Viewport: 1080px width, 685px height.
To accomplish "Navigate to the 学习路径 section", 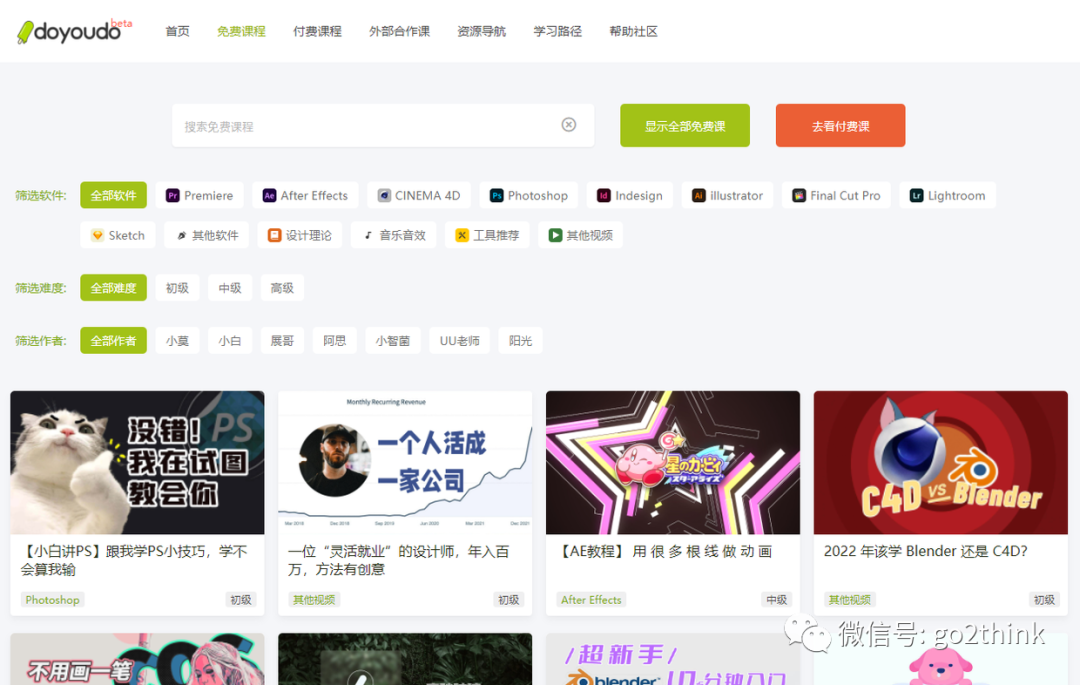I will tap(557, 31).
